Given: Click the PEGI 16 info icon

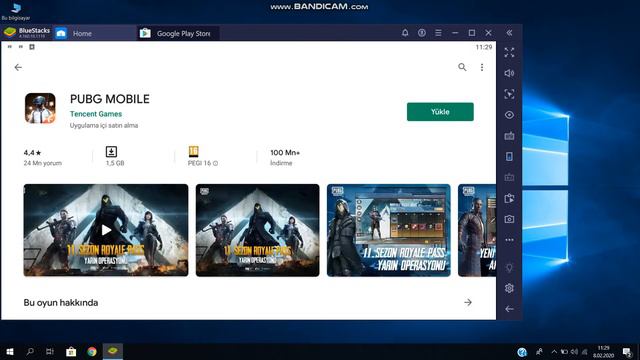Looking at the screenshot, I should tap(216, 163).
